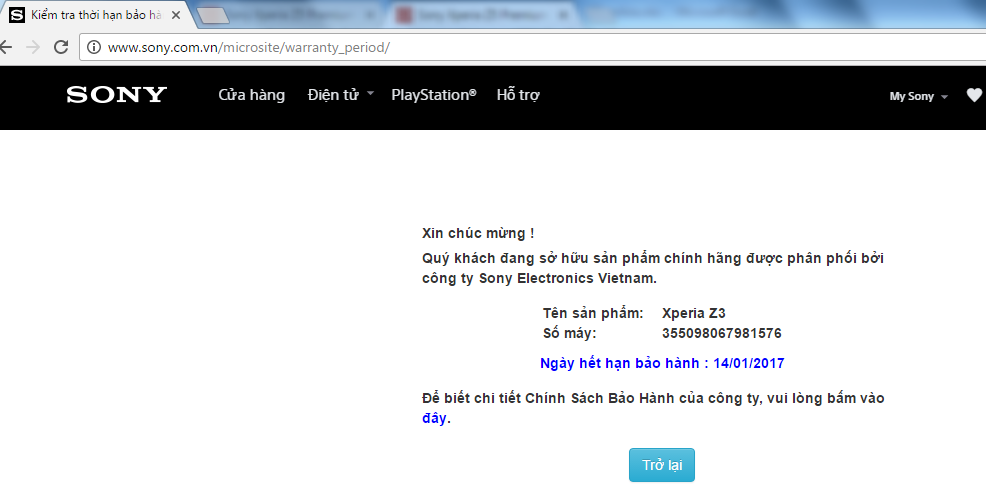Image resolution: width=986 pixels, height=502 pixels.
Task: Switch to the third blurred browser tab
Action: click(x=484, y=14)
